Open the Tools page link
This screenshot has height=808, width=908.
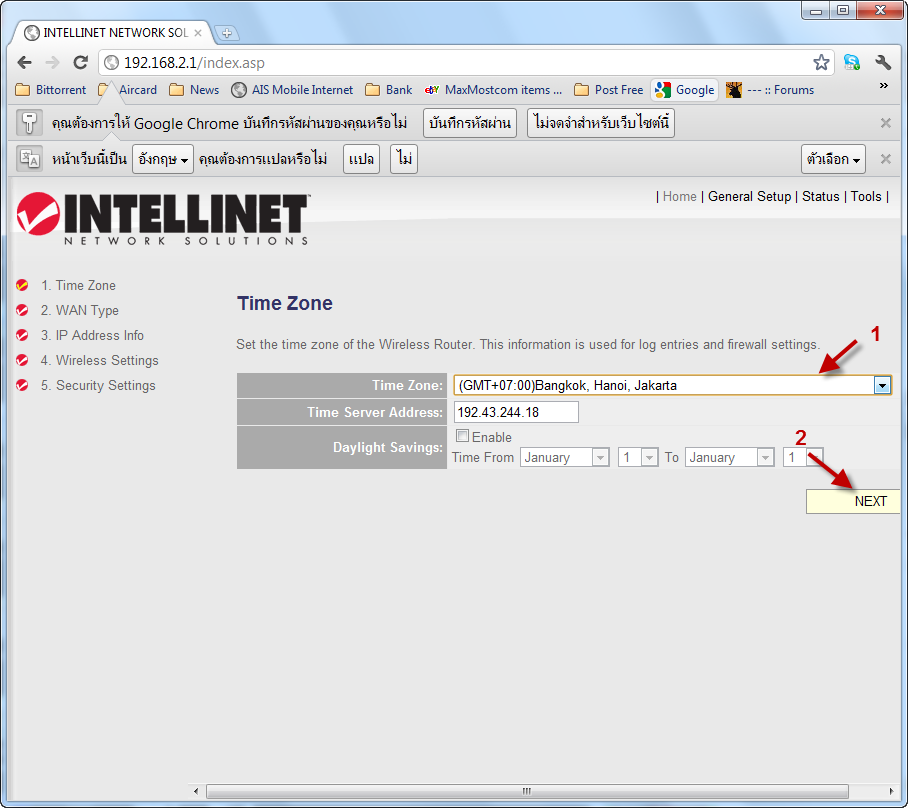866,196
